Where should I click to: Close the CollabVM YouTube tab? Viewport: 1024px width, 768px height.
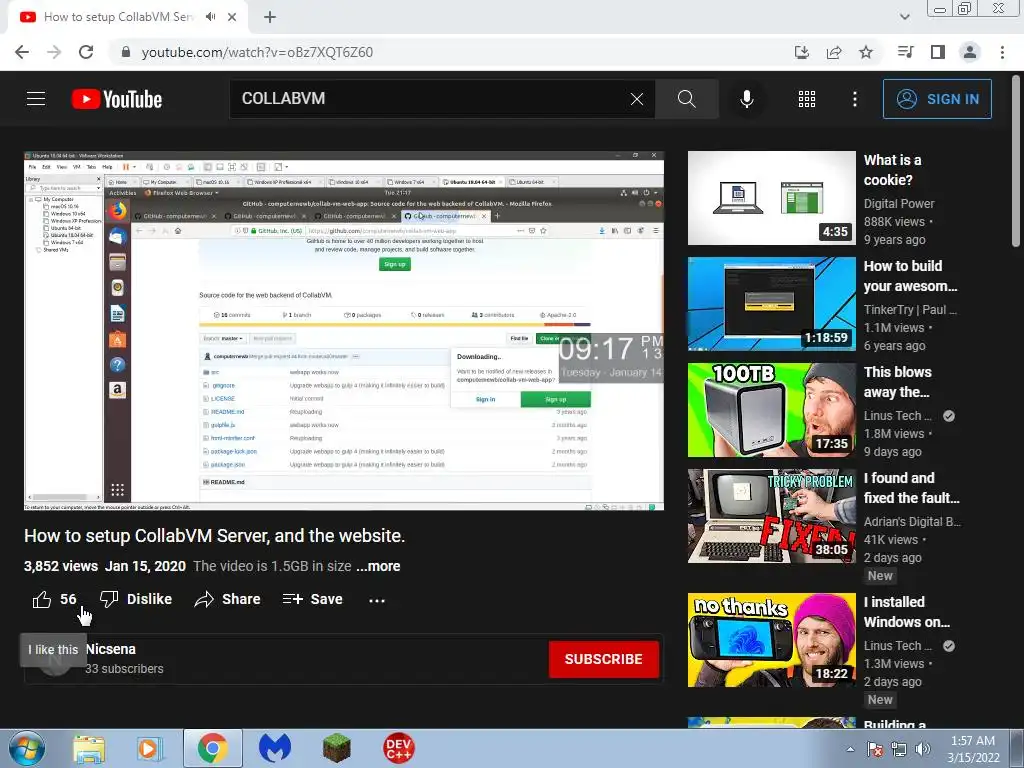[232, 17]
